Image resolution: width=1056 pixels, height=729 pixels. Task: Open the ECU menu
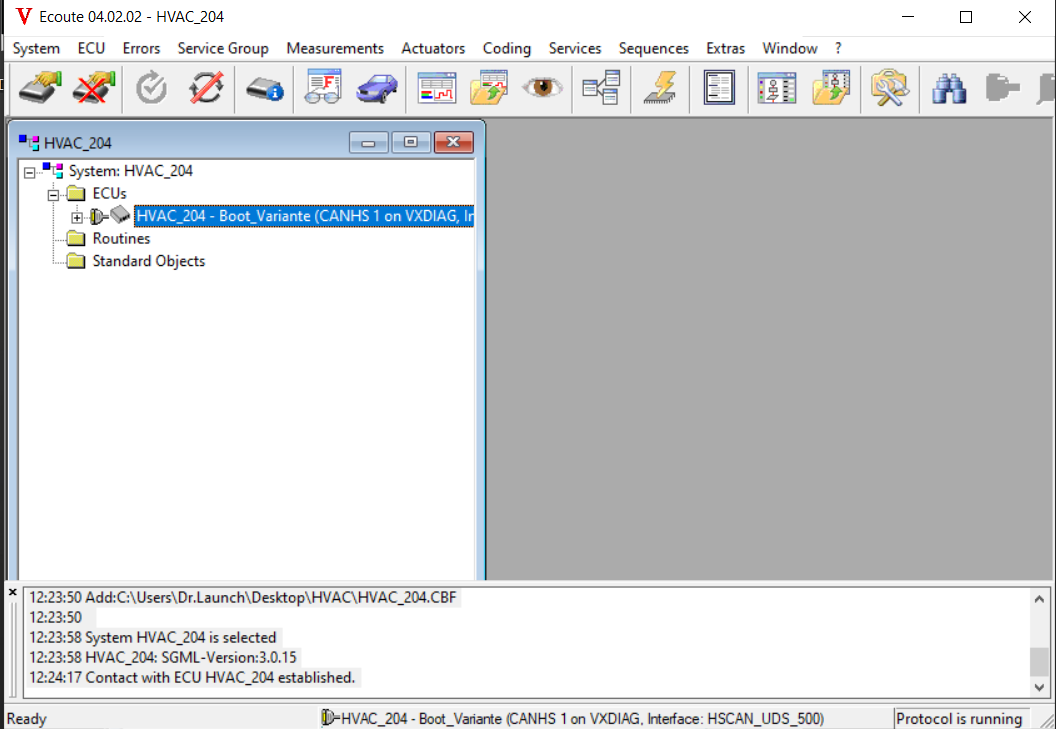(92, 49)
